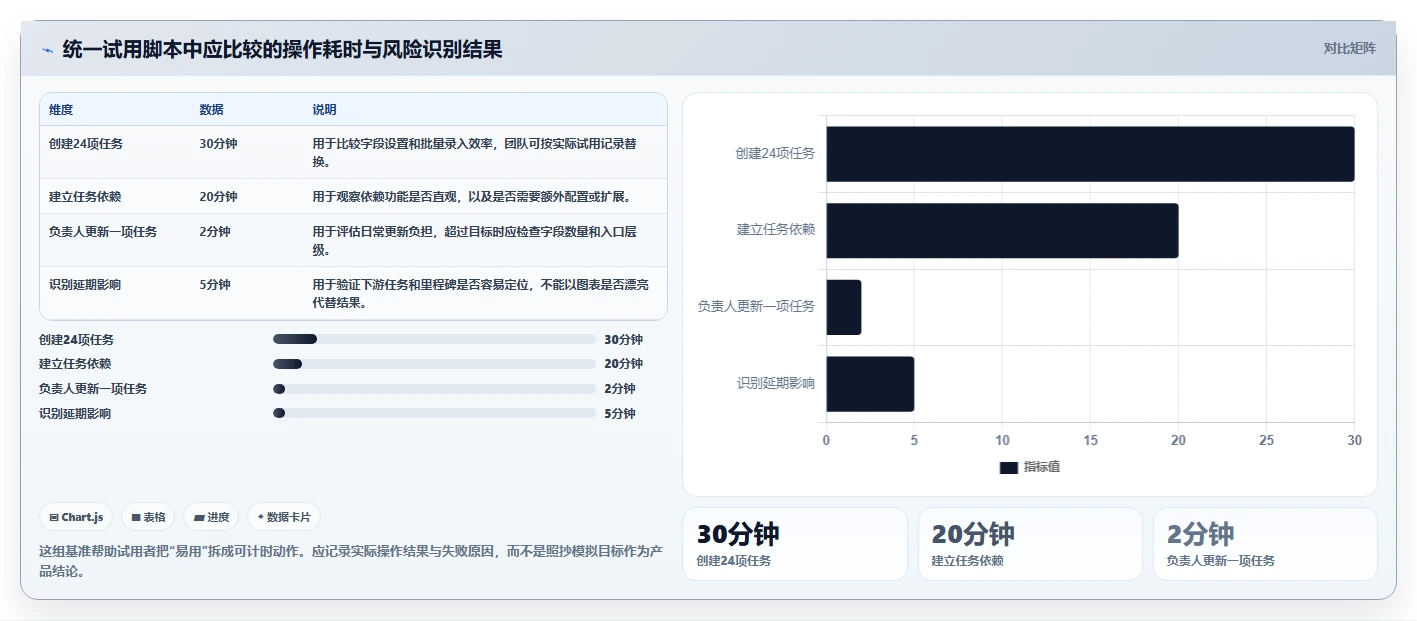Click the 维度 column header
The width and height of the screenshot is (1417, 621).
[61, 110]
